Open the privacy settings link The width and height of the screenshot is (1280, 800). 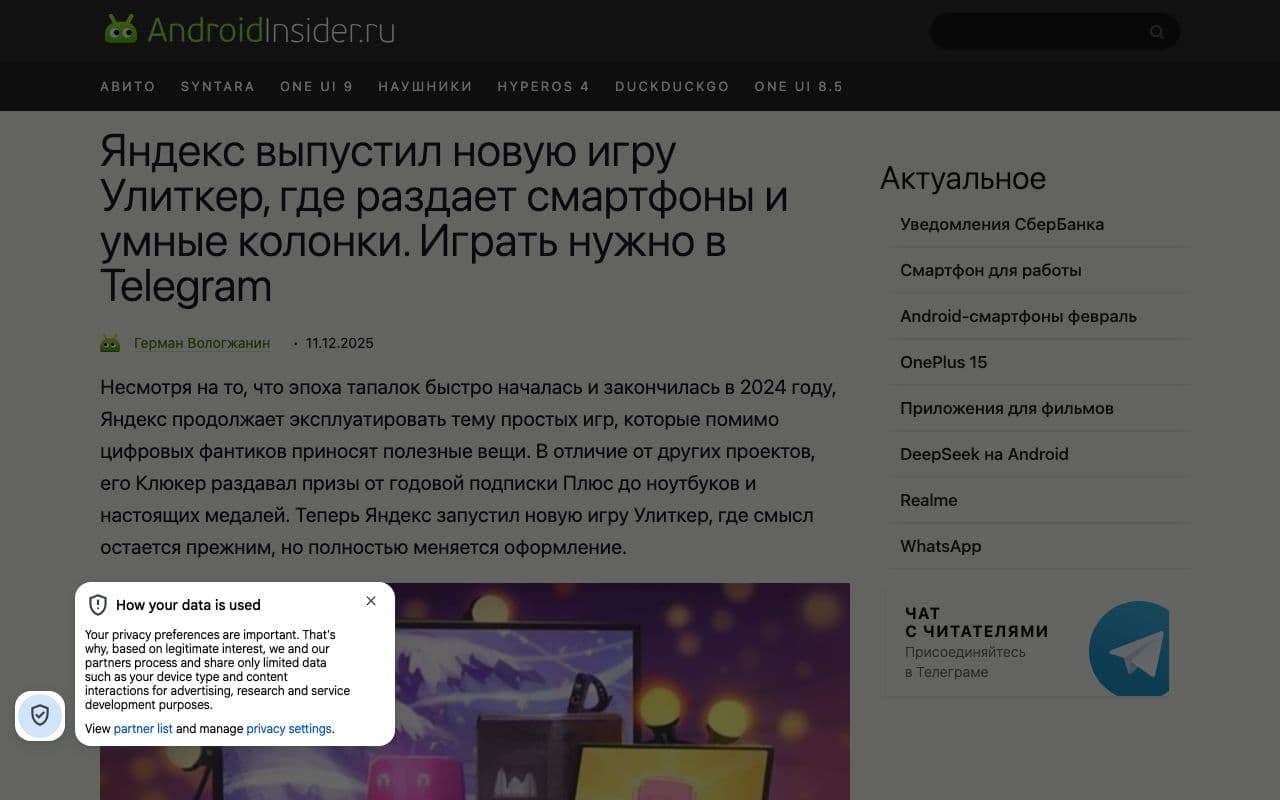coord(289,729)
